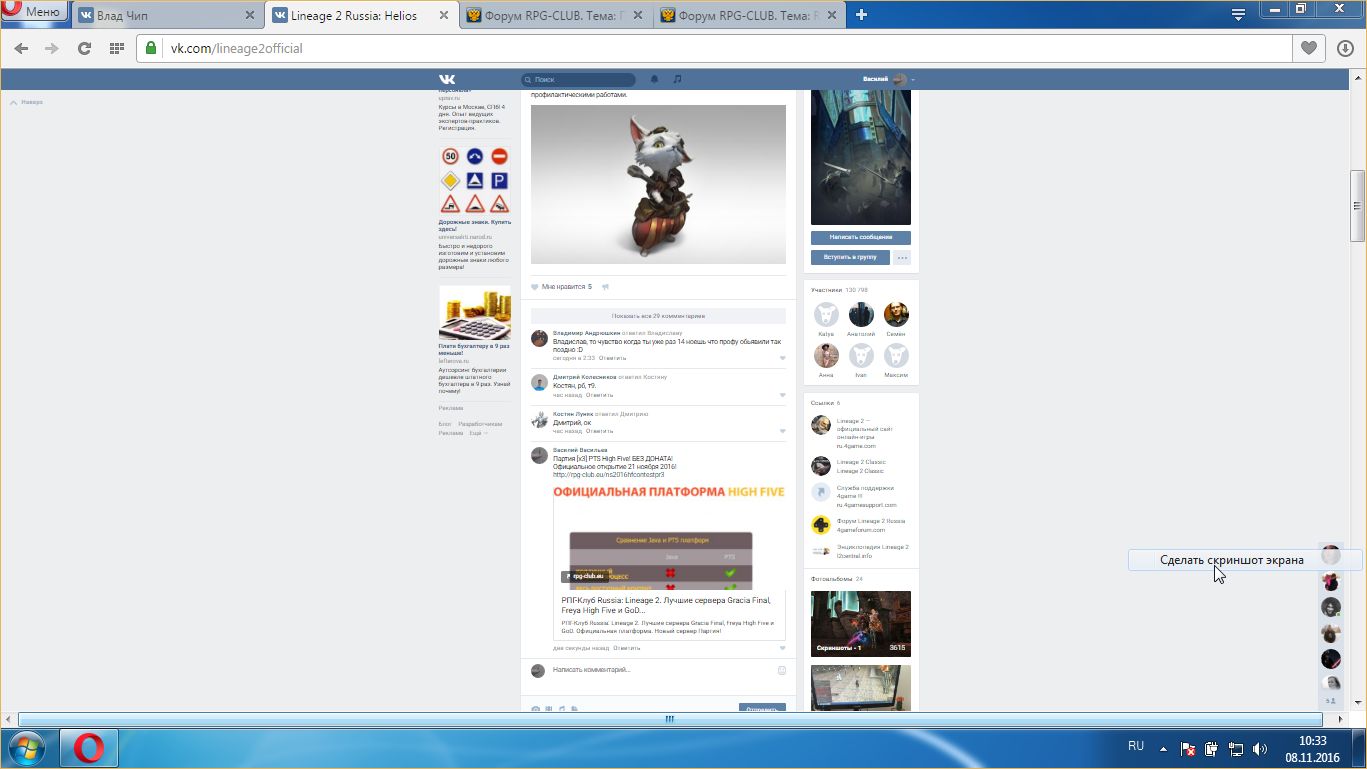Click Ответить under Костян Лунек's comment

pyautogui.click(x=600, y=431)
